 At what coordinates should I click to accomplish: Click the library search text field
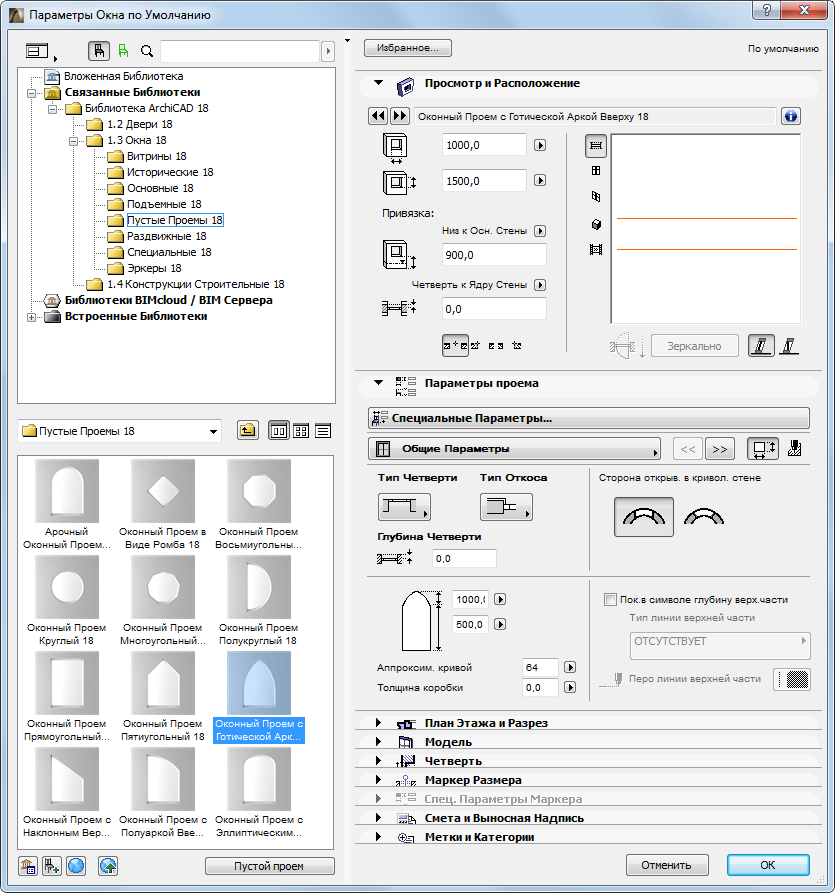point(240,51)
